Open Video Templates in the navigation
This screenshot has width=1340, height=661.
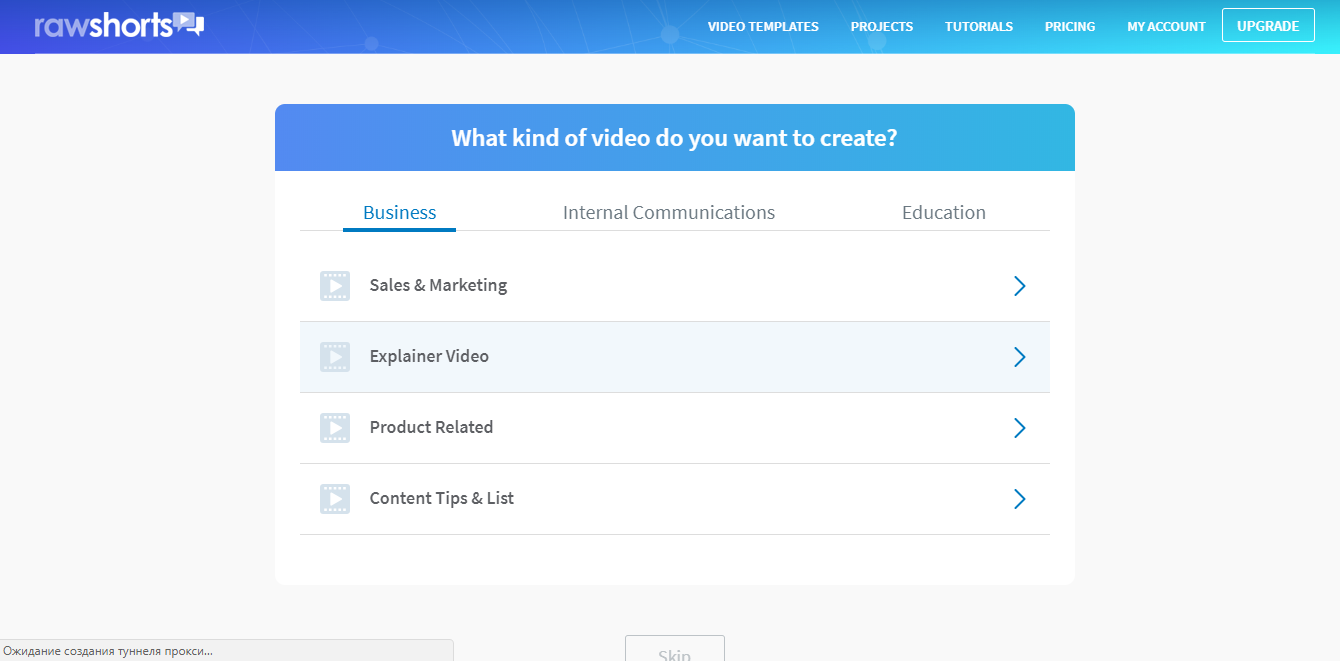(x=763, y=27)
